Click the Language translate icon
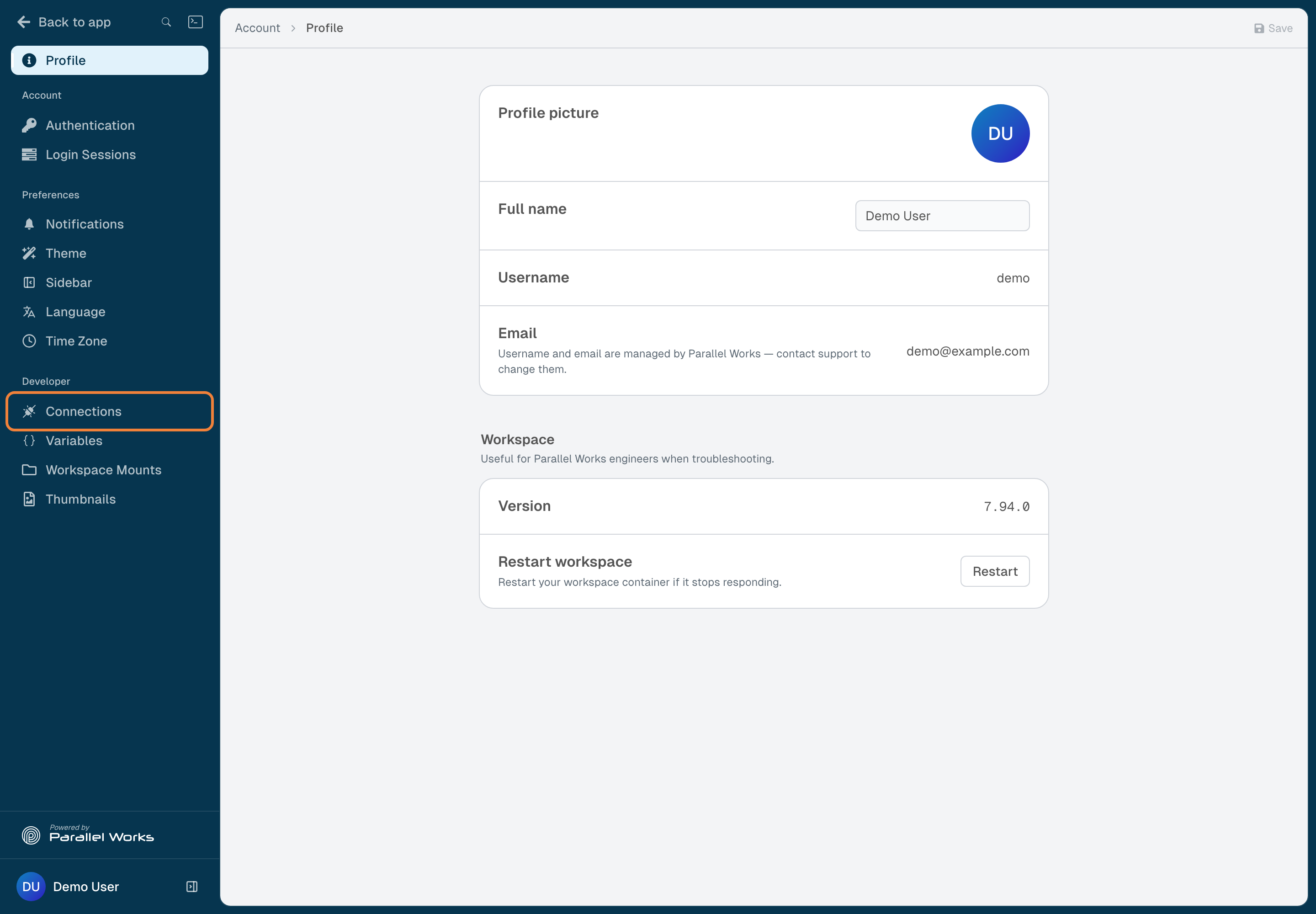The image size is (1316, 914). (29, 312)
